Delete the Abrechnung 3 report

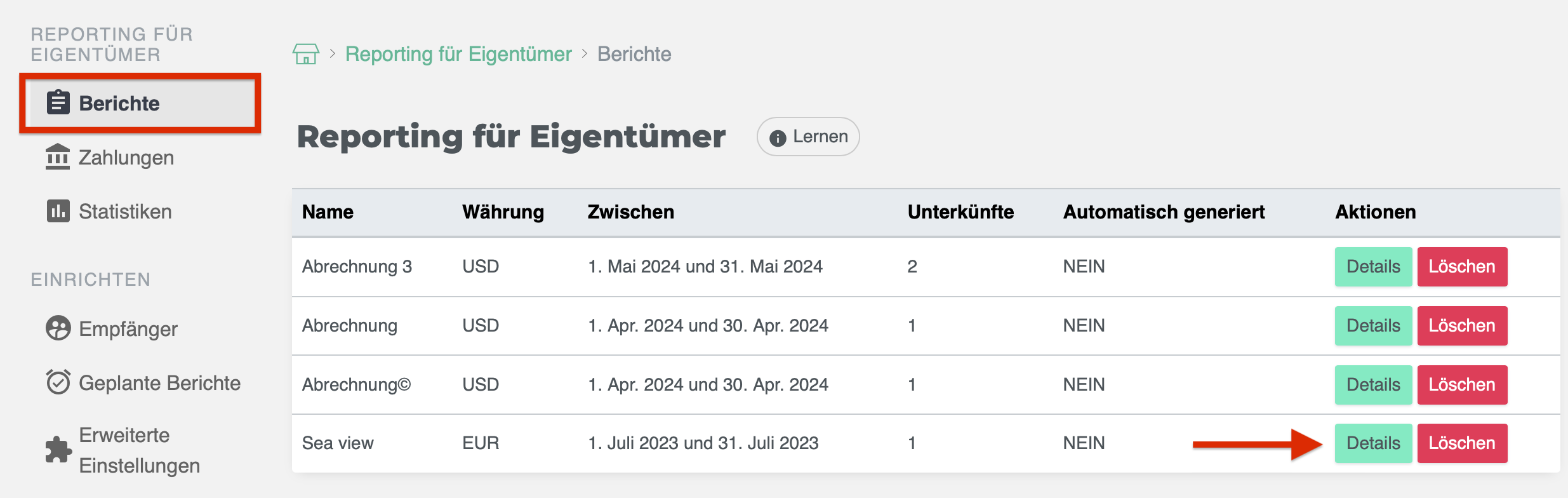[x=1461, y=267]
